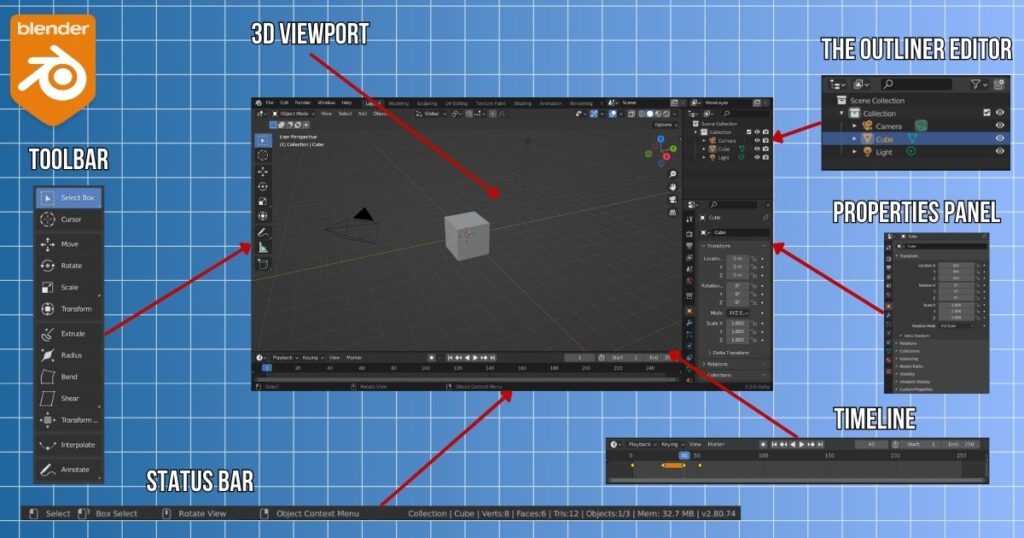1024x538 pixels.
Task: Select the Annotate tool in enlarged toolbar
Action: tap(69, 469)
